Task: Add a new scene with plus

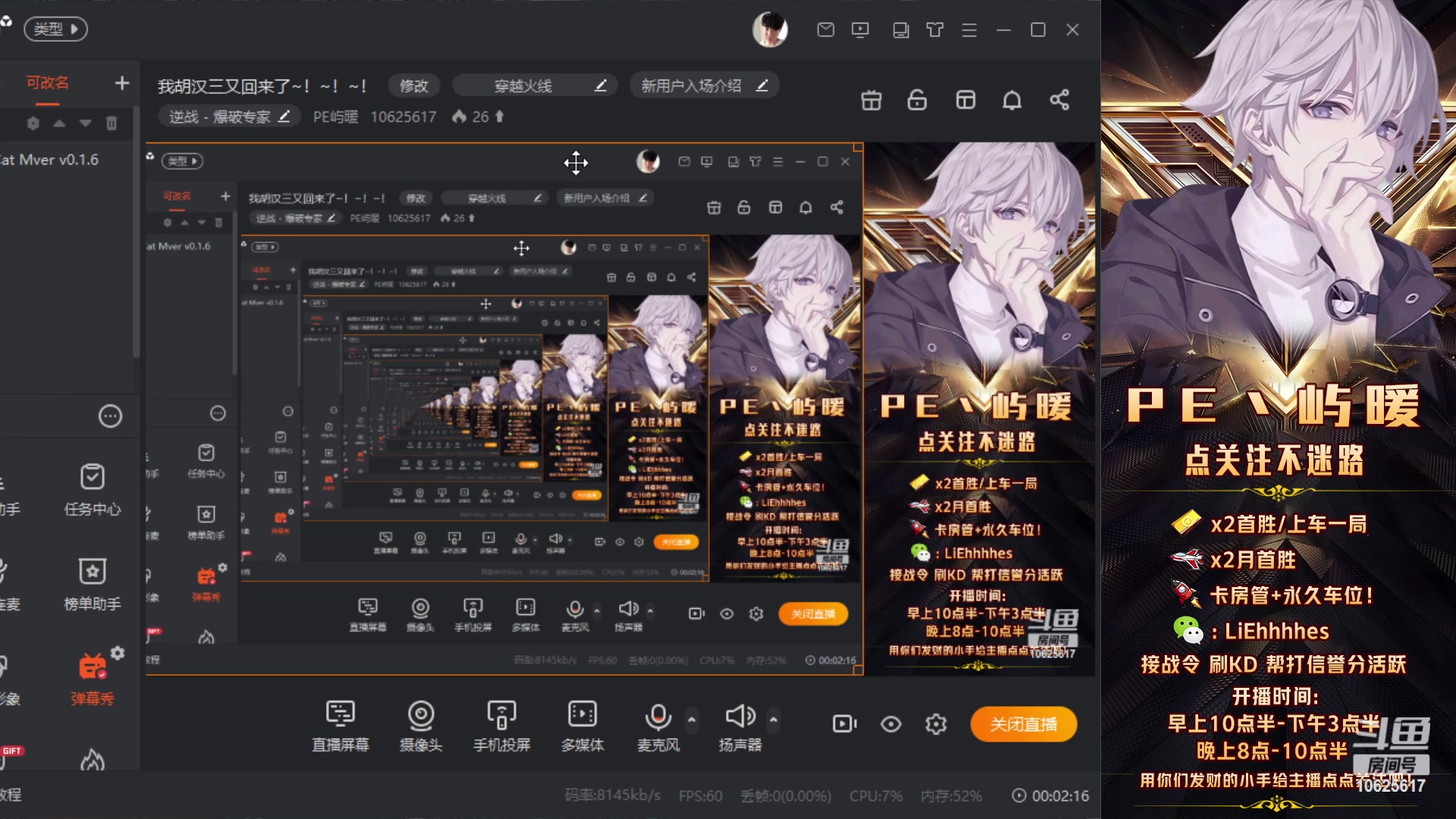Action: (x=122, y=83)
